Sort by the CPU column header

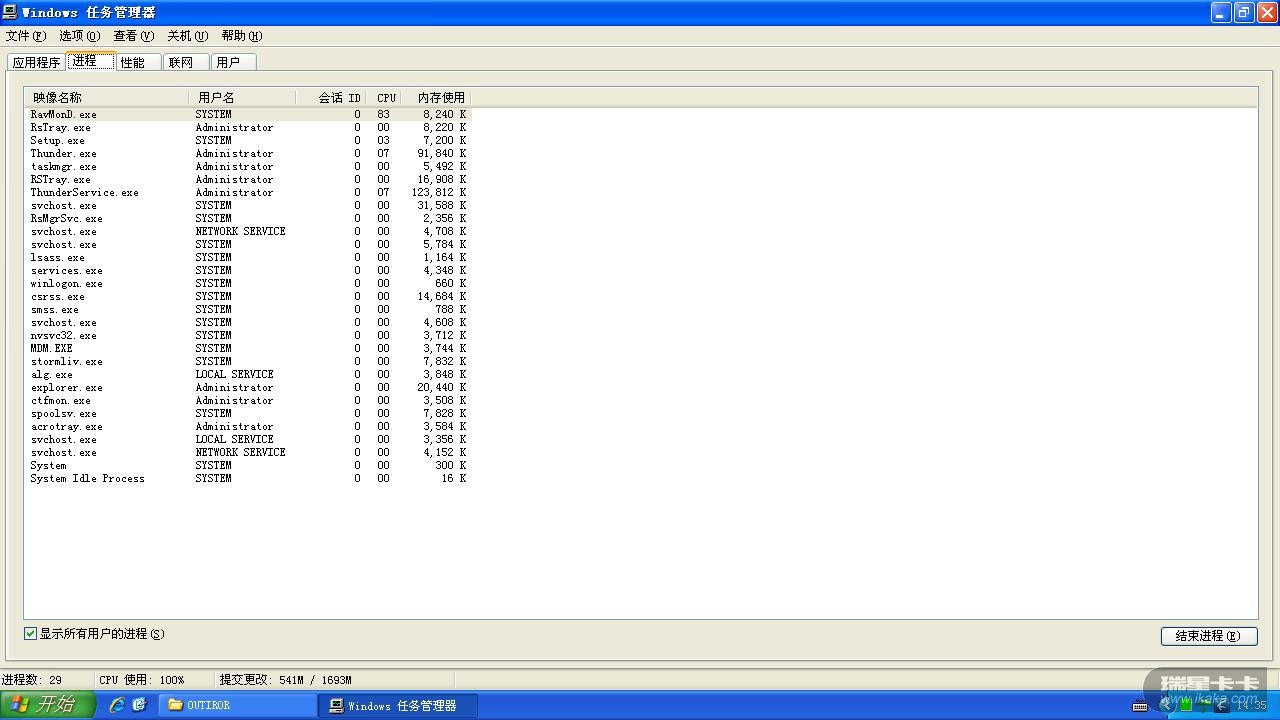click(x=385, y=98)
